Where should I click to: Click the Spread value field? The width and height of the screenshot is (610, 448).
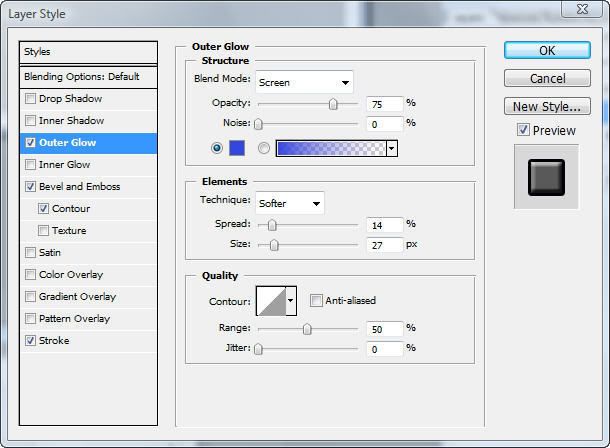point(384,225)
